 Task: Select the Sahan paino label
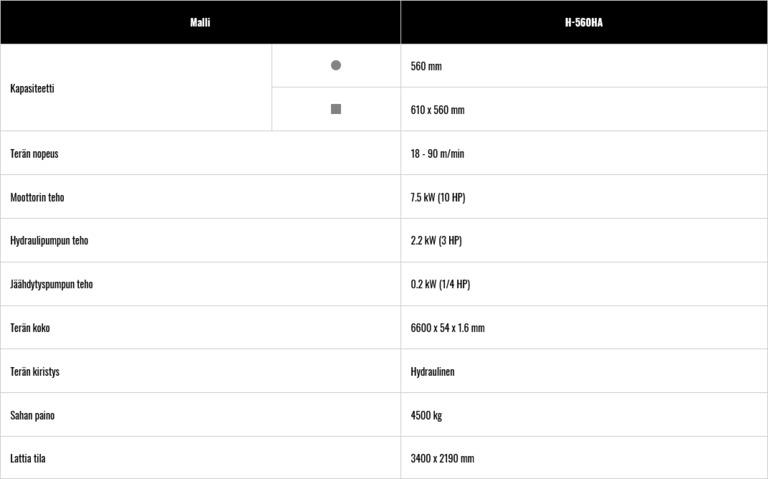point(32,415)
